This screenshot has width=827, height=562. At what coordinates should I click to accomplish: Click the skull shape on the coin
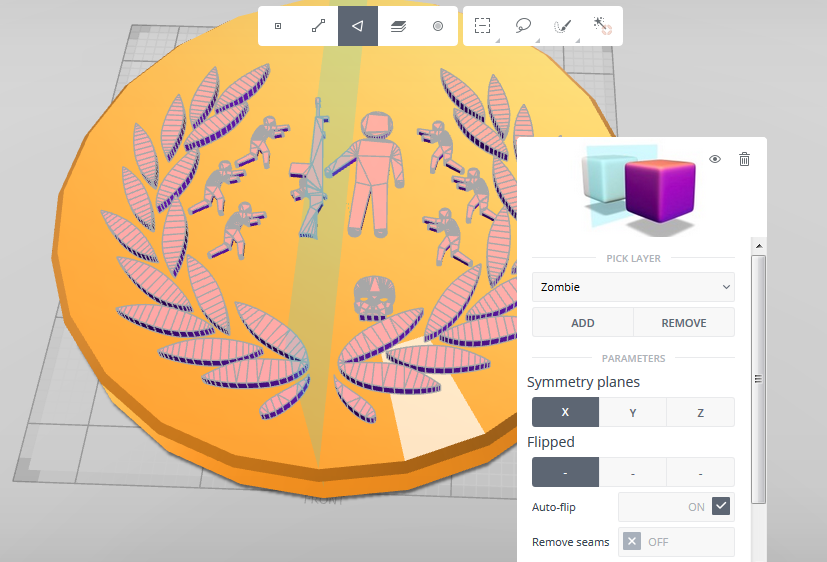374,298
